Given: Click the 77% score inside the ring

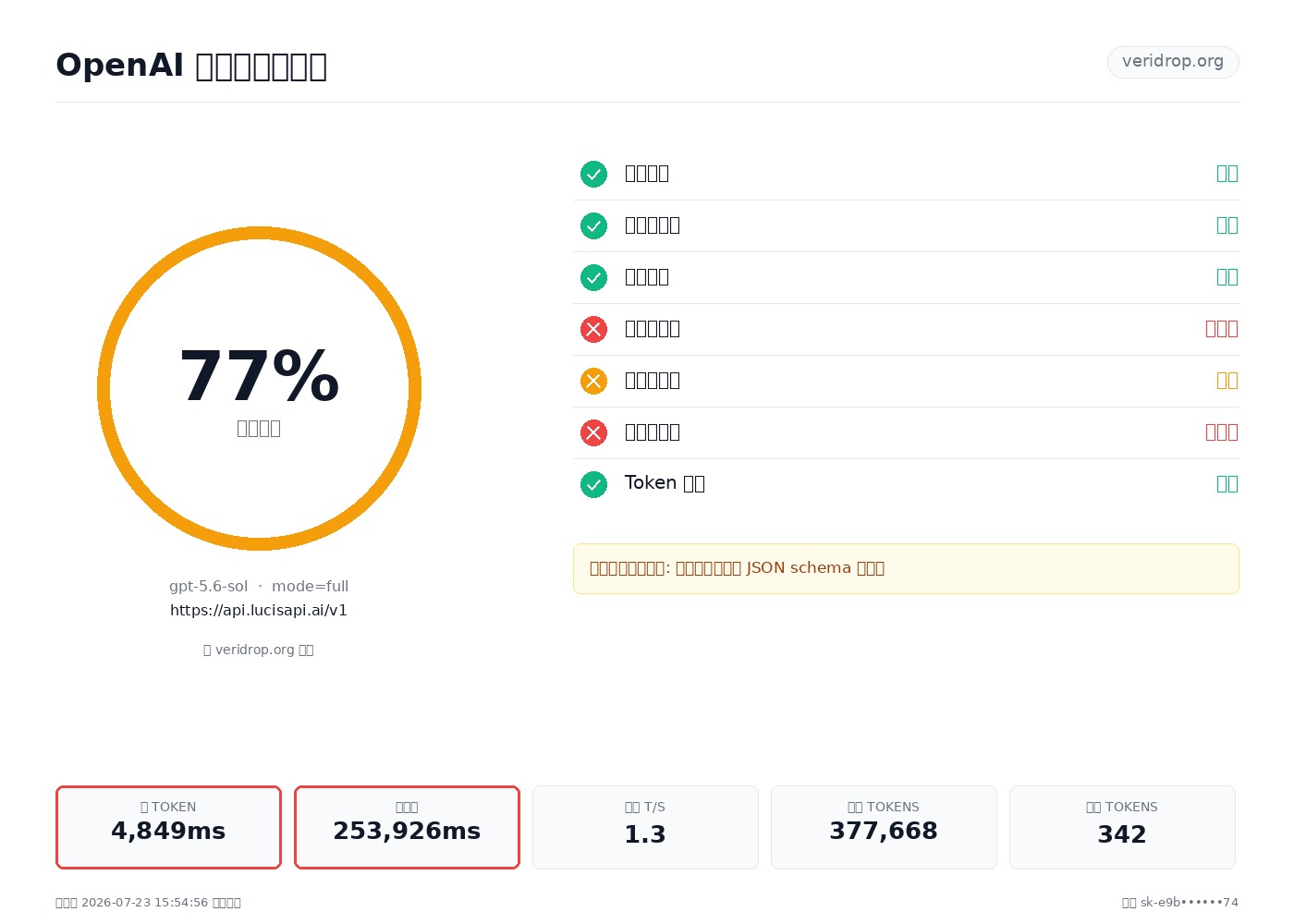Looking at the screenshot, I should [x=259, y=376].
